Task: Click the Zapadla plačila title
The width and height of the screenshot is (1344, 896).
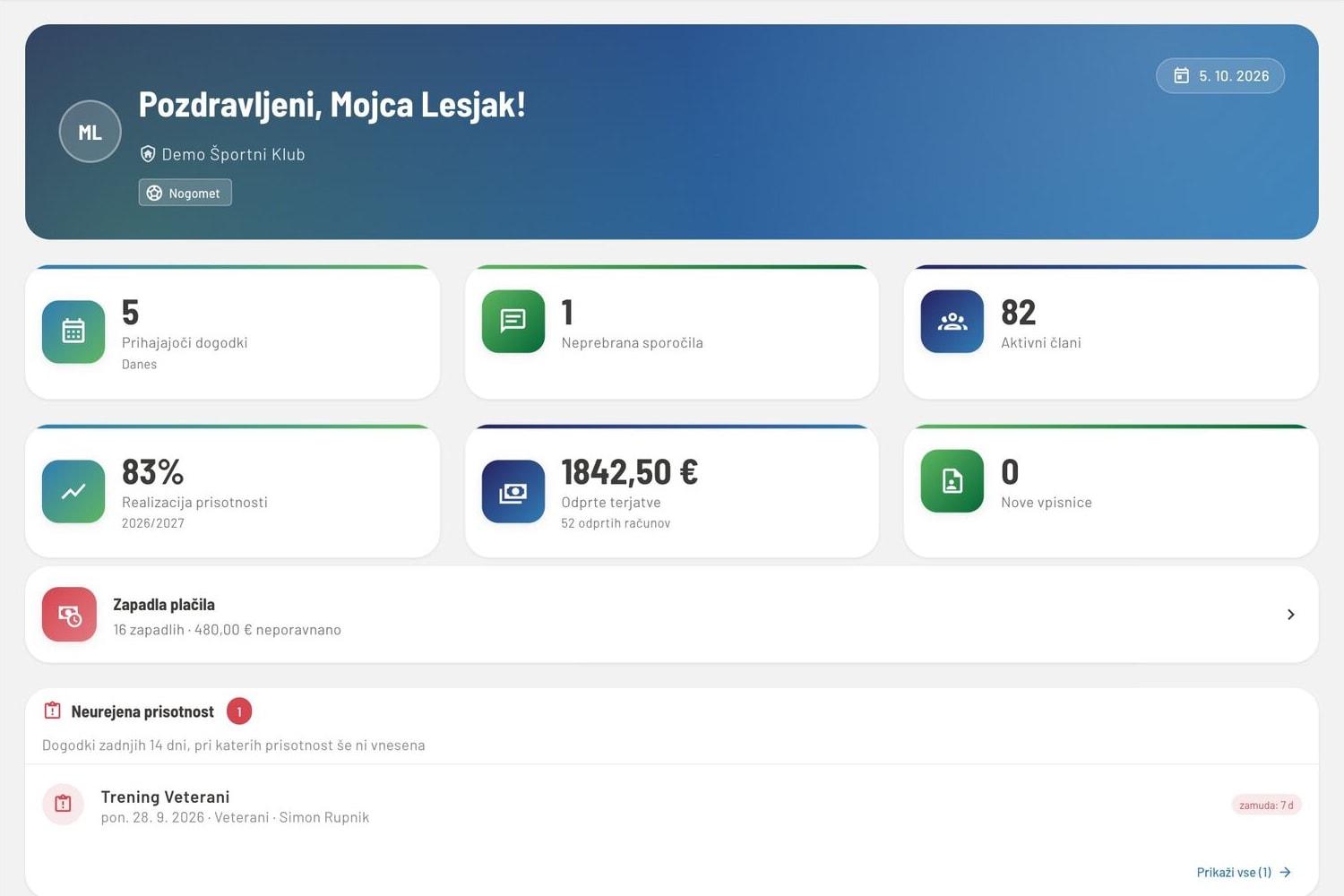Action: pos(164,605)
